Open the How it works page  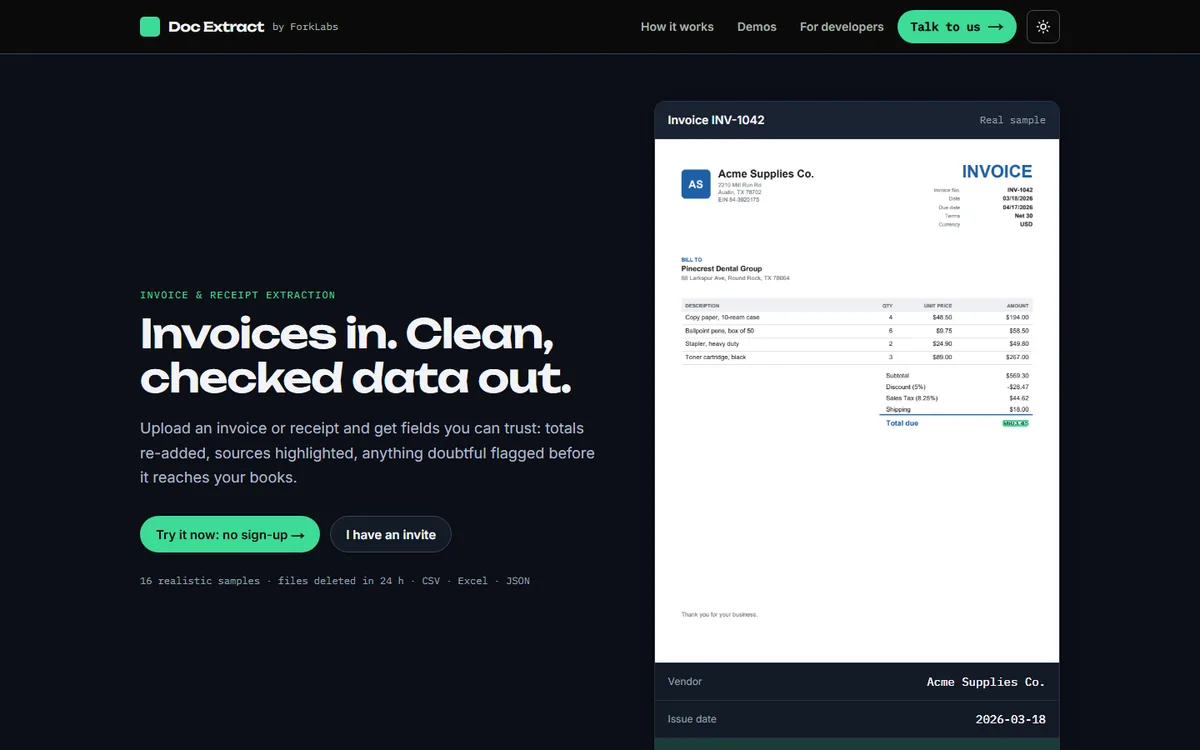677,27
